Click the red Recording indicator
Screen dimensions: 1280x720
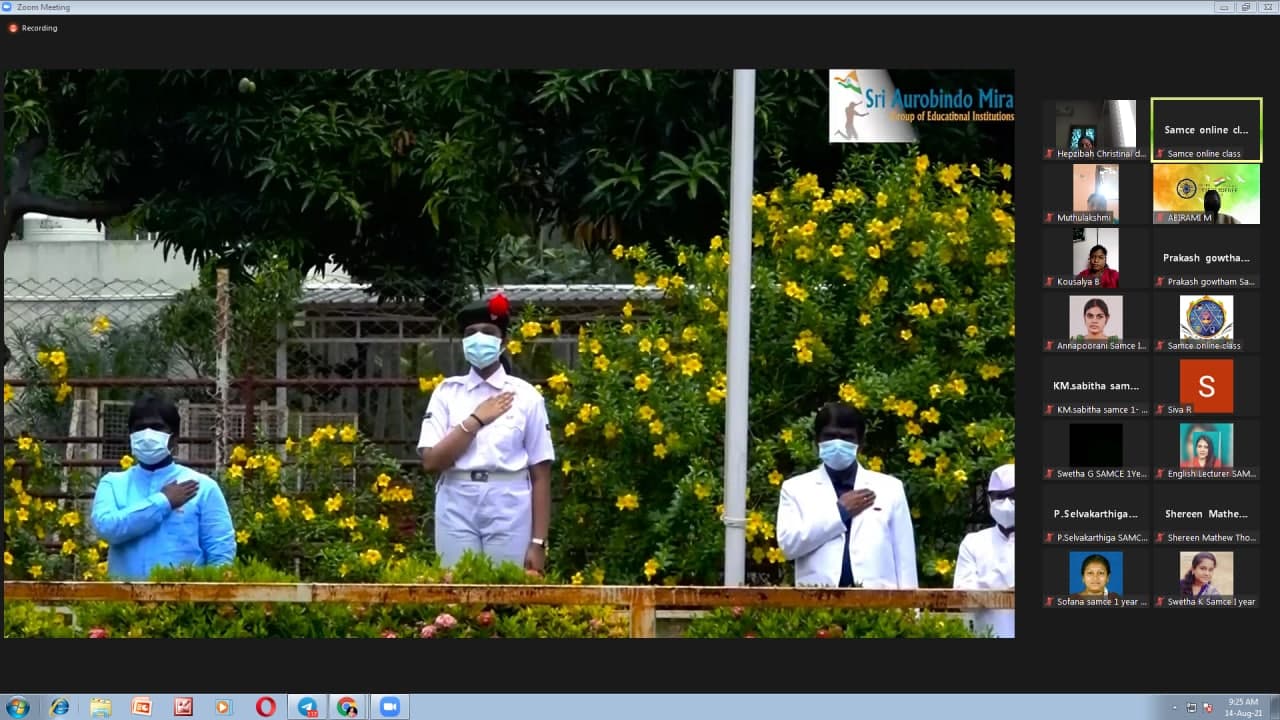(x=14, y=28)
